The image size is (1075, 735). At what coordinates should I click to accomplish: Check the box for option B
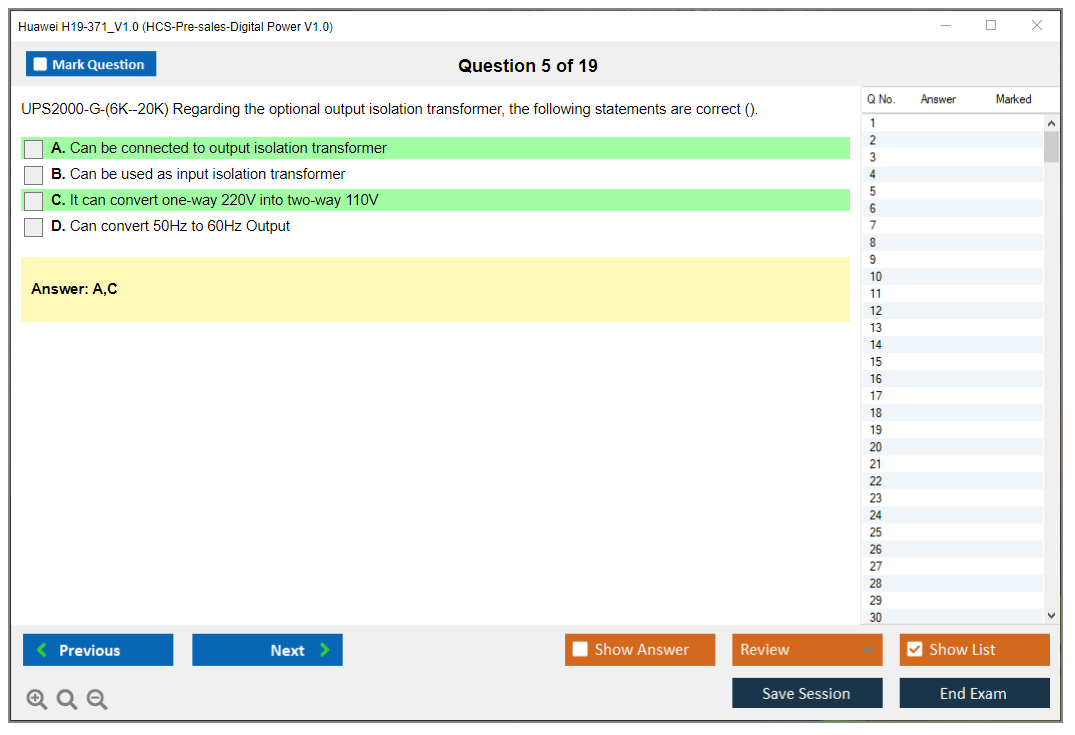34,175
